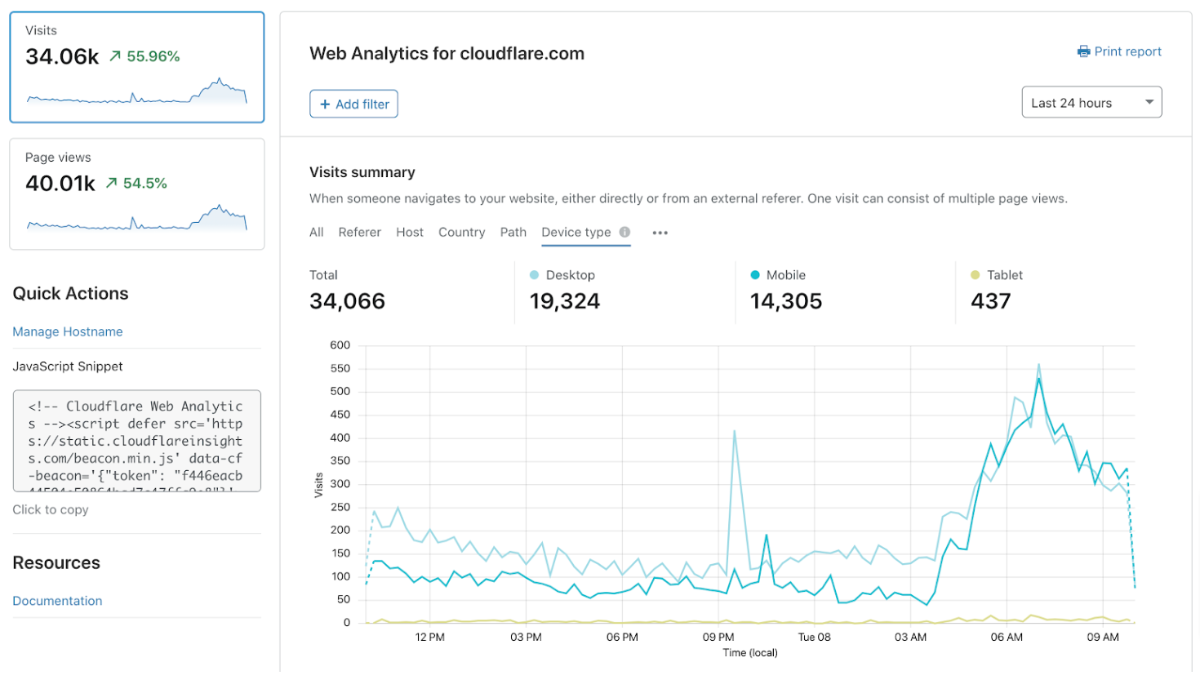
Task: Click the green trend arrow beside 55.96%
Action: point(114,57)
